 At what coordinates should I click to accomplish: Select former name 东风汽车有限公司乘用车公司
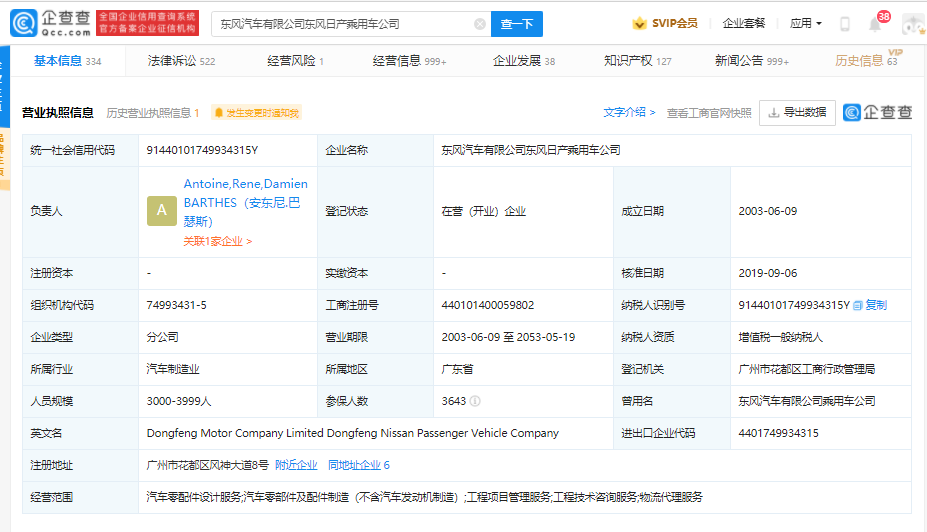[806, 401]
